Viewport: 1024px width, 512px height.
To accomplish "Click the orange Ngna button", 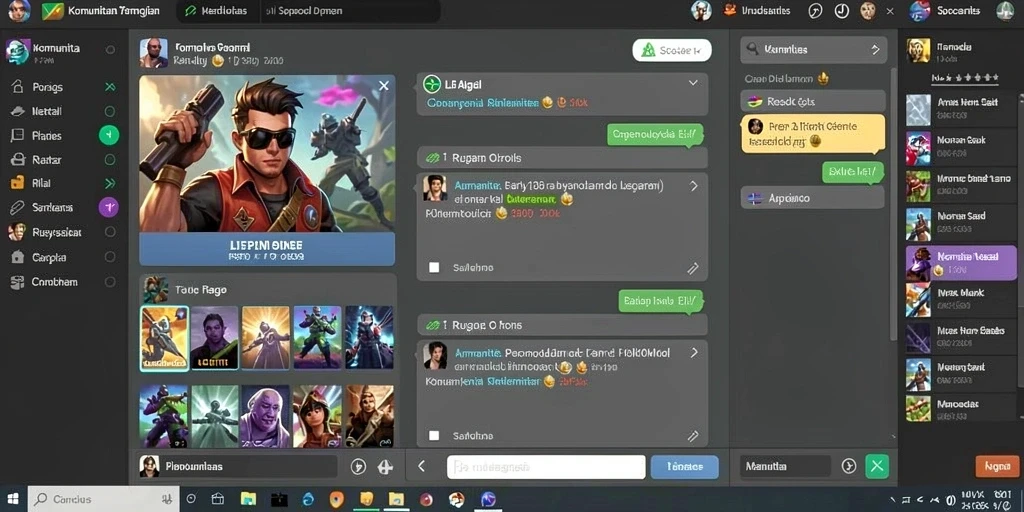I will (x=997, y=466).
